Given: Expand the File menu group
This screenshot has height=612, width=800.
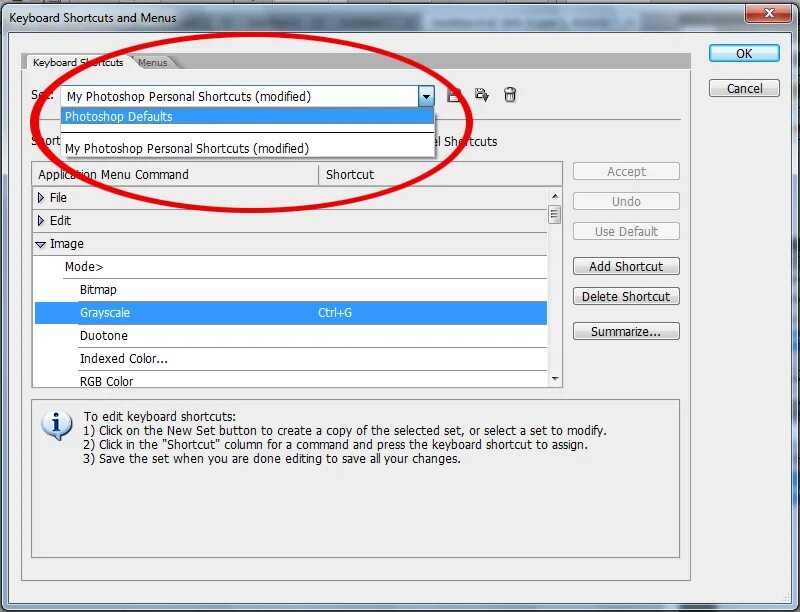Looking at the screenshot, I should (x=41, y=197).
